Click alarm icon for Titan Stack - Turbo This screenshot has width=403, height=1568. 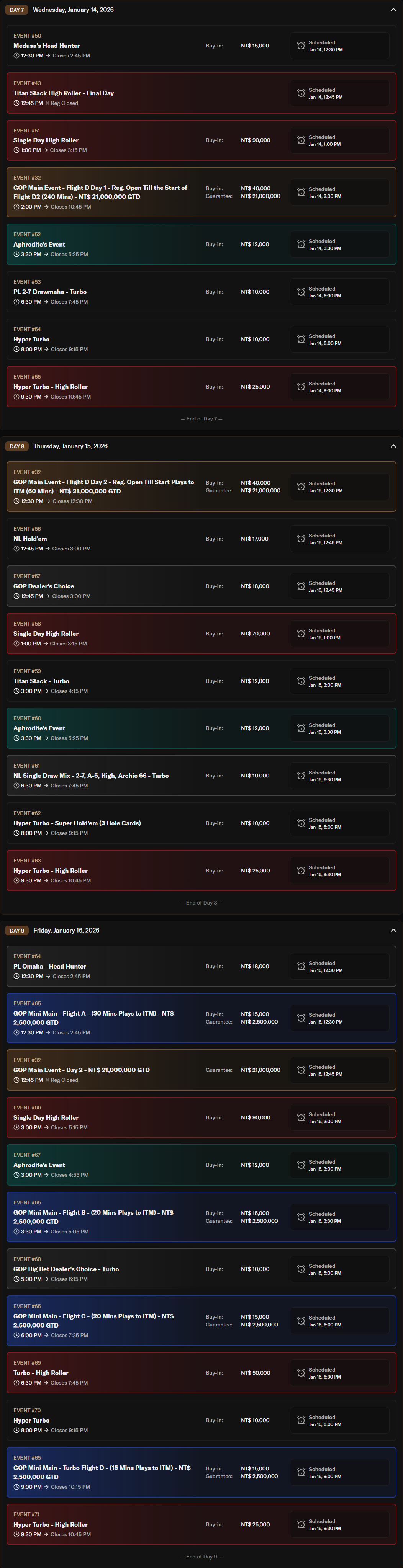[x=301, y=681]
